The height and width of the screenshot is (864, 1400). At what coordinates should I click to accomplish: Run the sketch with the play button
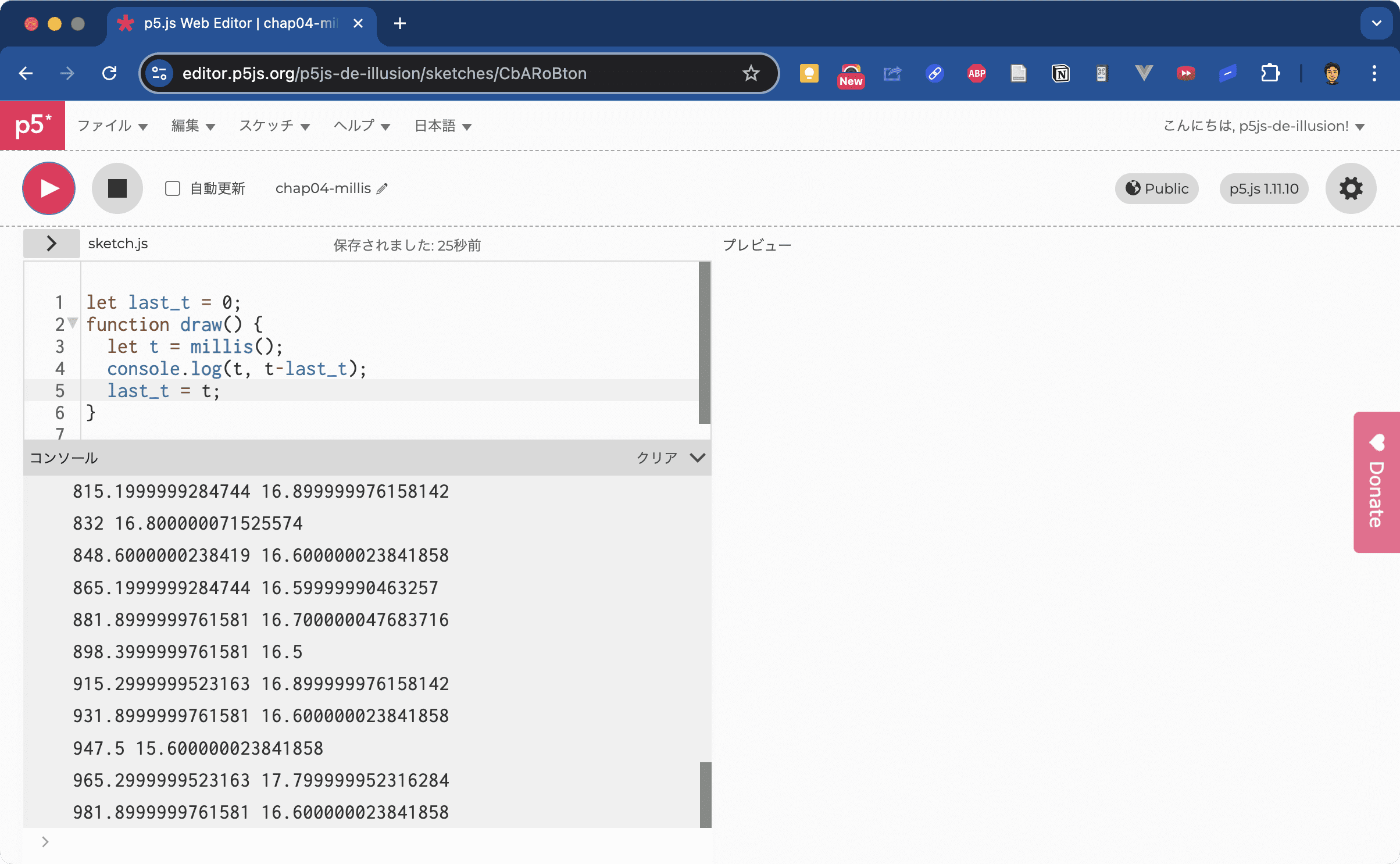49,188
